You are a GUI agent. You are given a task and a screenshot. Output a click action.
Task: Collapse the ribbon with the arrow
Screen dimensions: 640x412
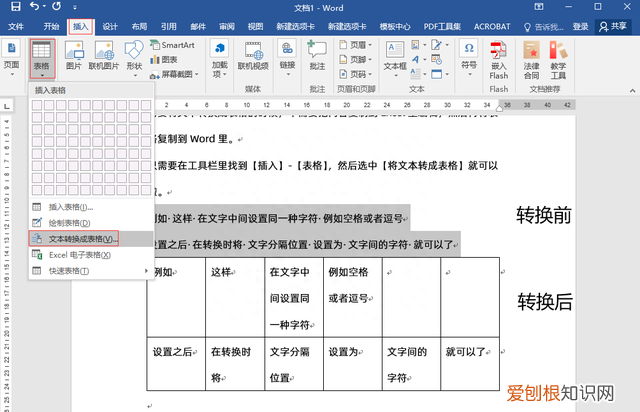tap(632, 91)
